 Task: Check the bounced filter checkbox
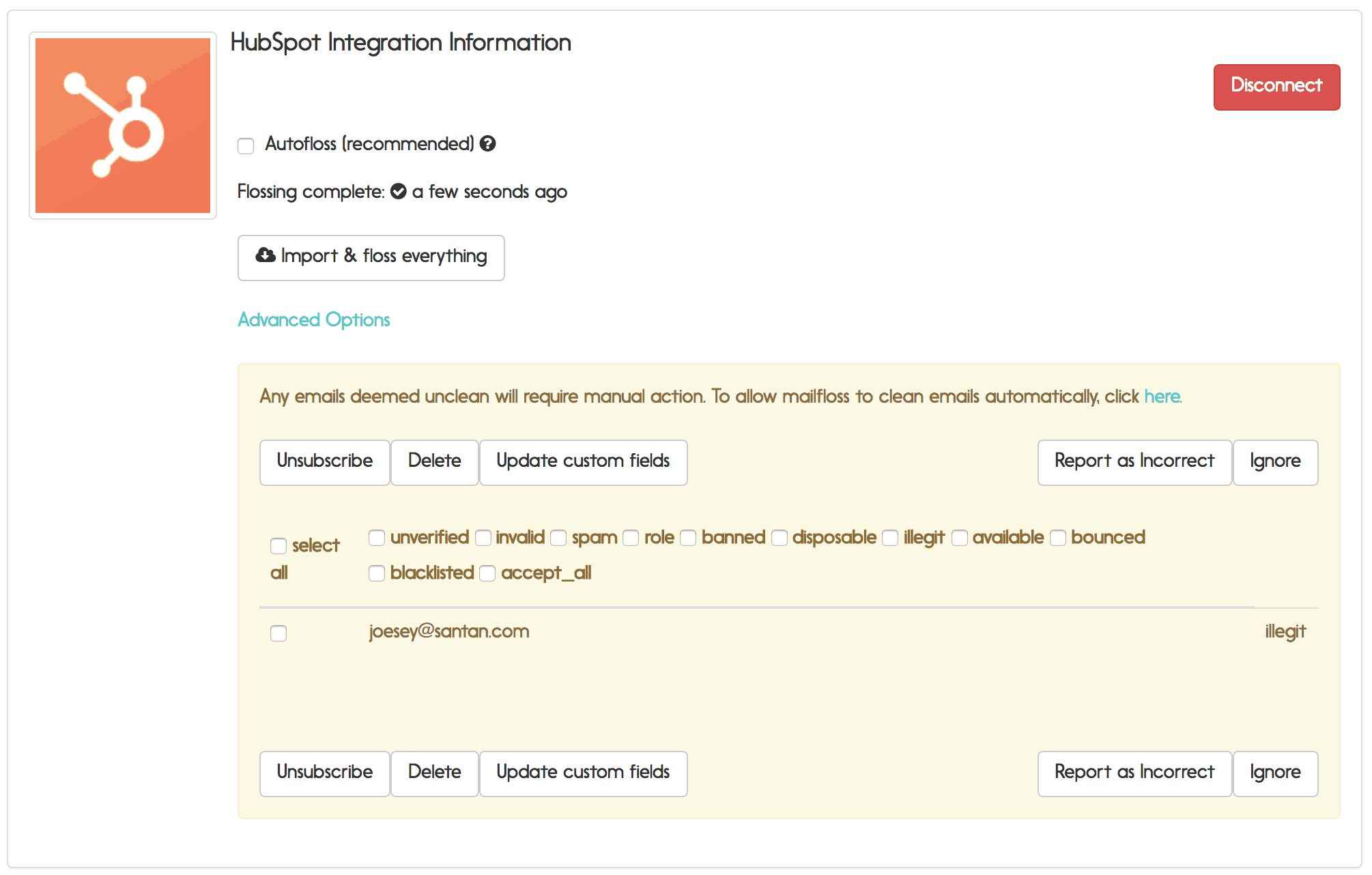point(1058,538)
